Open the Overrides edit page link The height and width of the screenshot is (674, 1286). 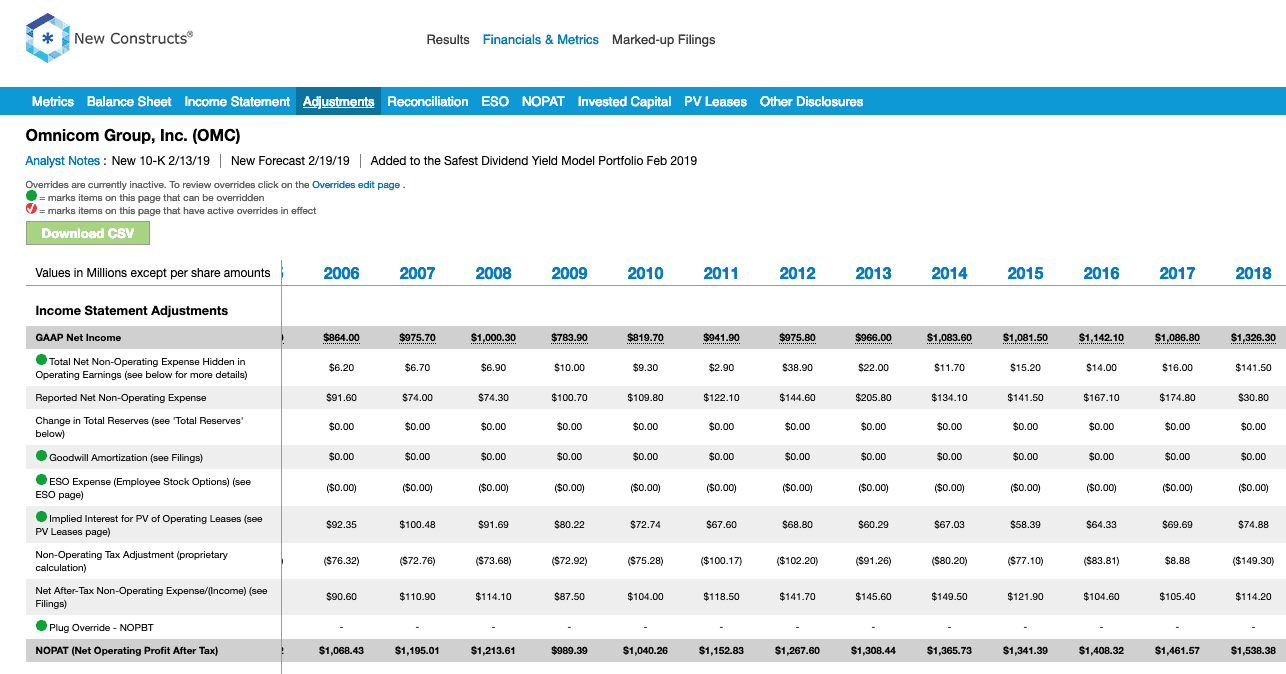coord(356,185)
